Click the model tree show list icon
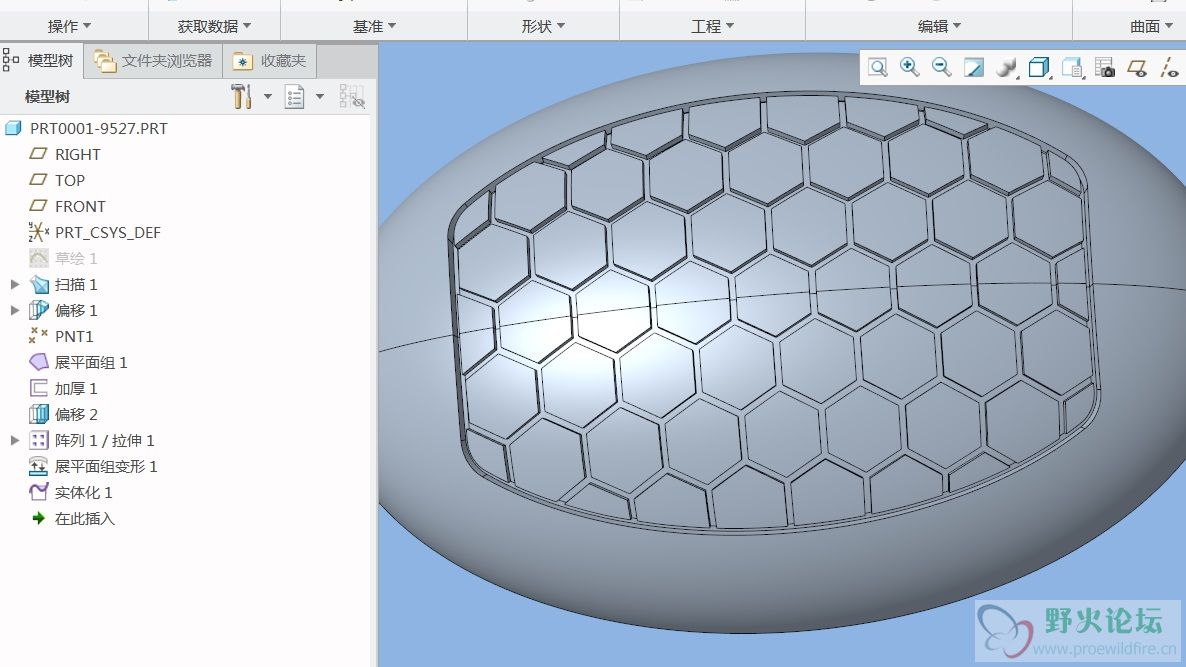 [294, 97]
